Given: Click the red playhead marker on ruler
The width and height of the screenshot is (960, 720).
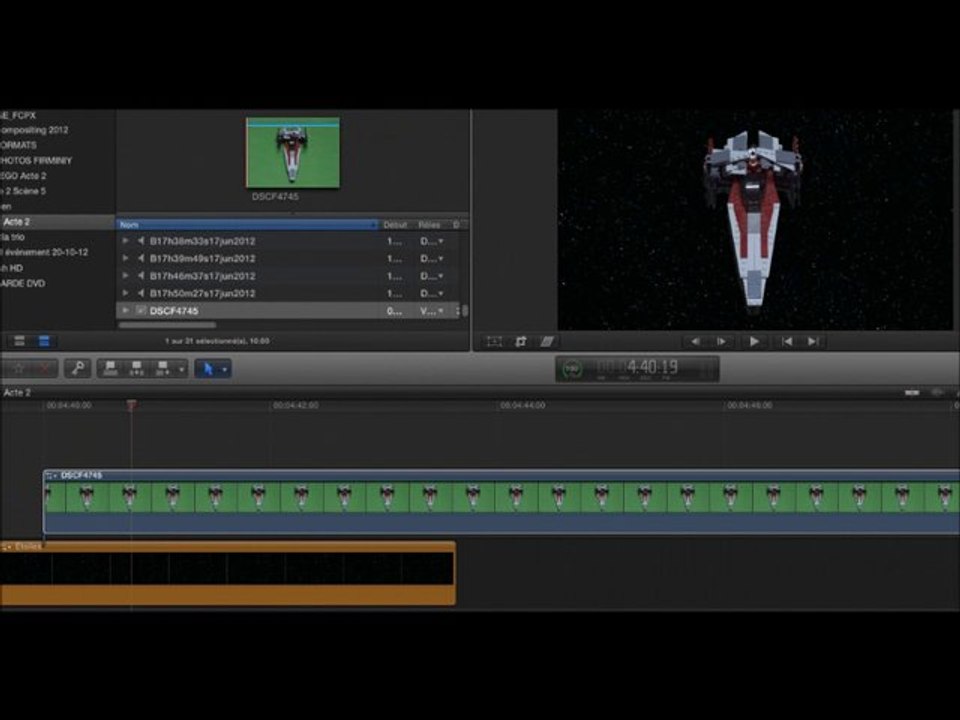Looking at the screenshot, I should point(132,405).
